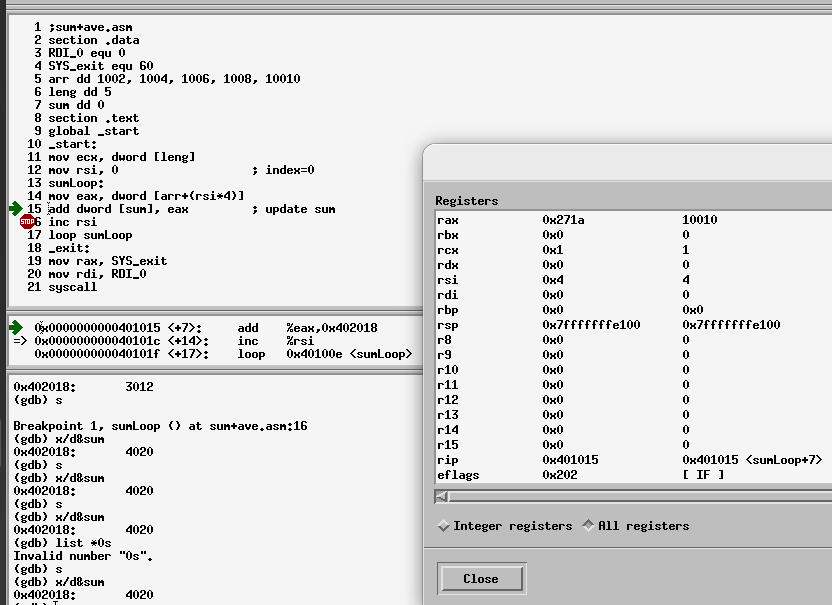The width and height of the screenshot is (832, 605).
Task: Click the '(gdb) list *0s' console line
Action: 62,543
